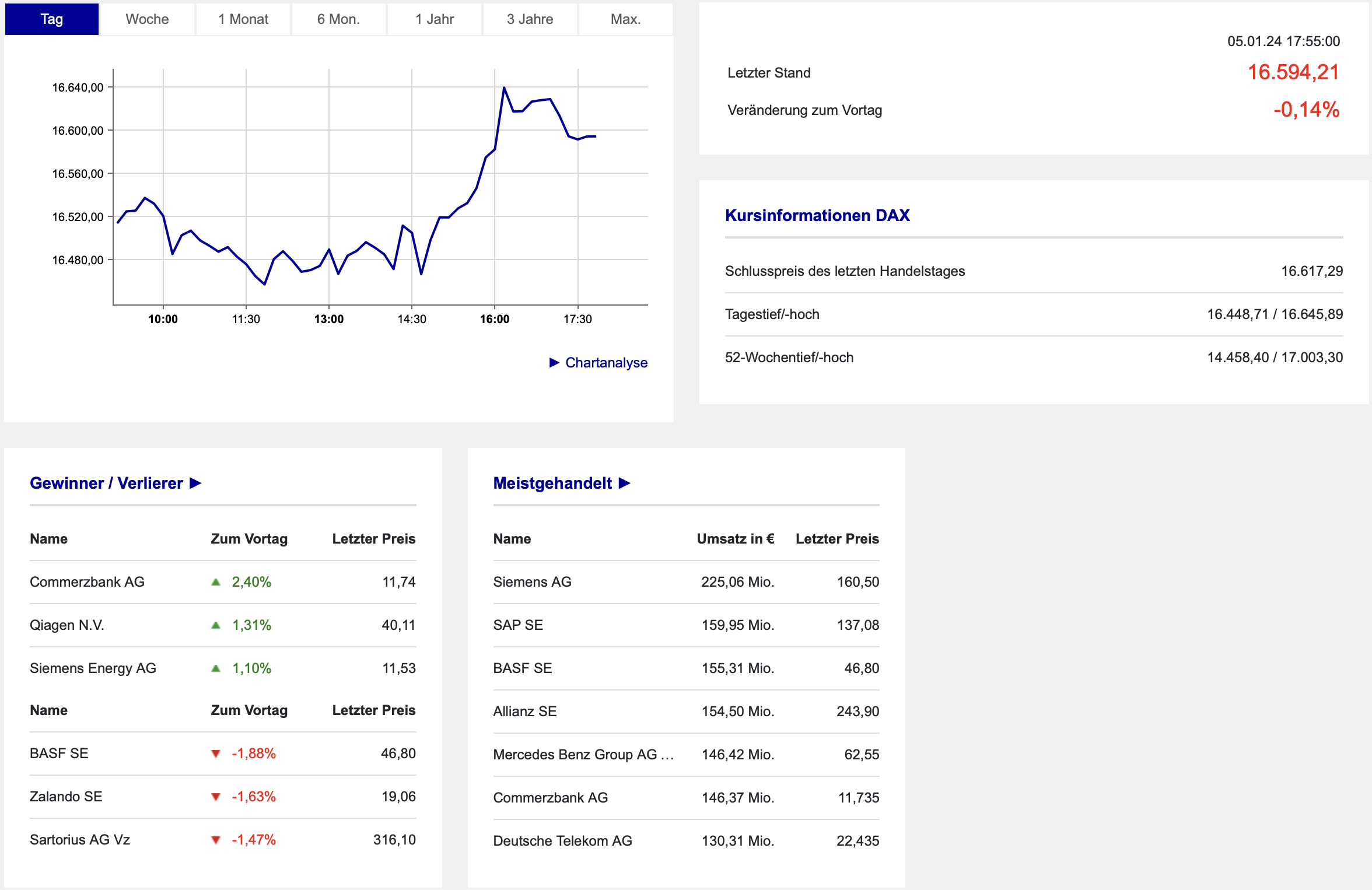The width and height of the screenshot is (1372, 890).
Task: Click arrow icon after Meistgehandelt heading
Action: tap(625, 483)
